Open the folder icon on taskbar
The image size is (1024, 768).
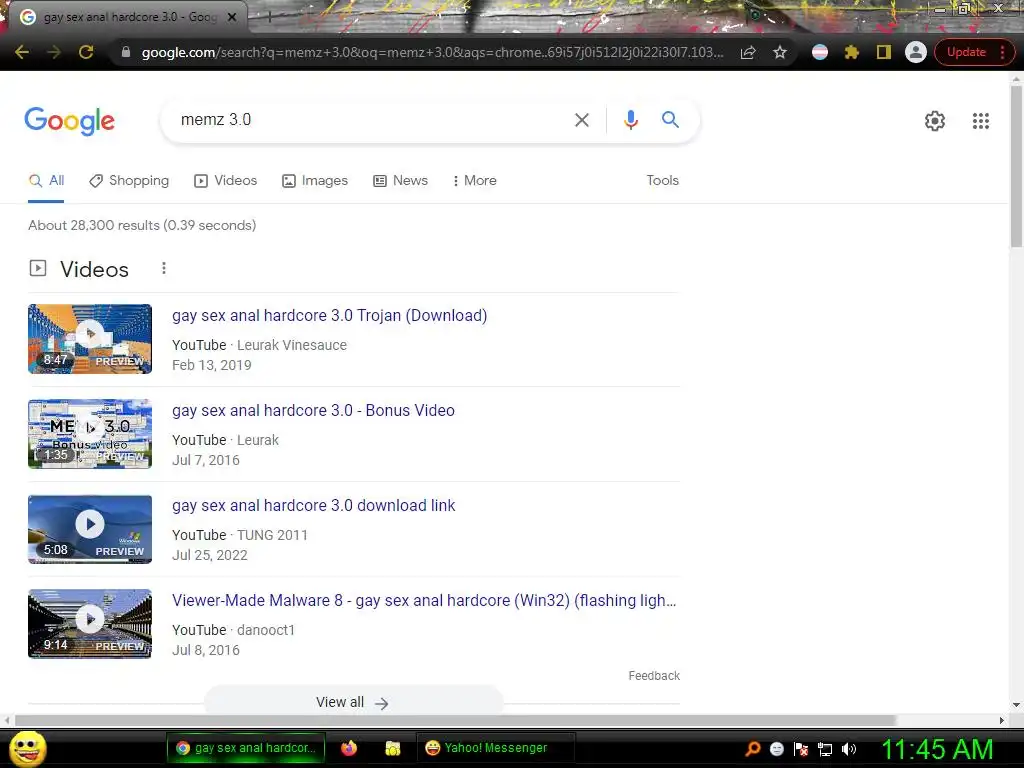392,748
